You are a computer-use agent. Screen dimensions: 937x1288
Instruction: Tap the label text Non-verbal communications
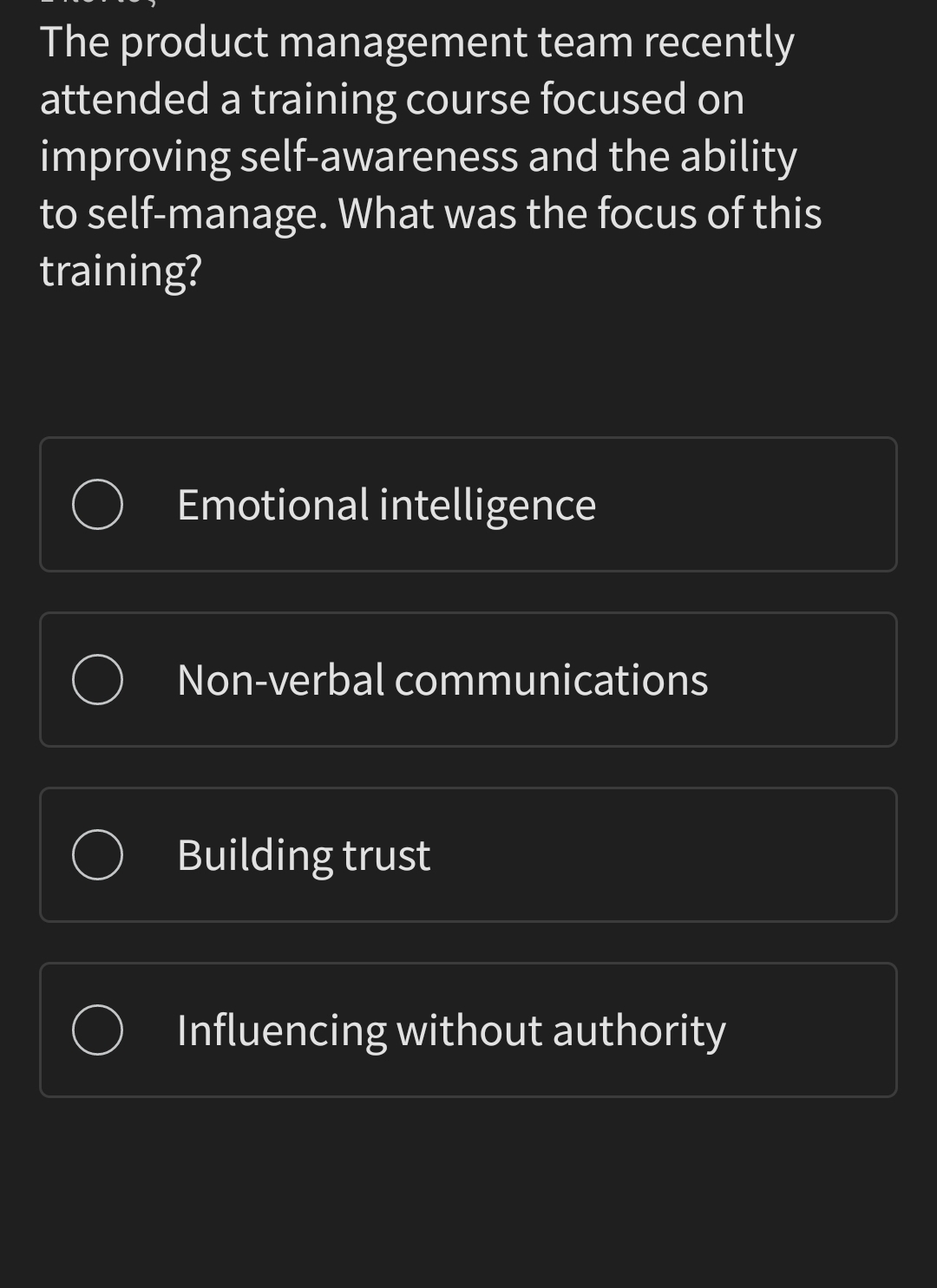[x=442, y=680]
